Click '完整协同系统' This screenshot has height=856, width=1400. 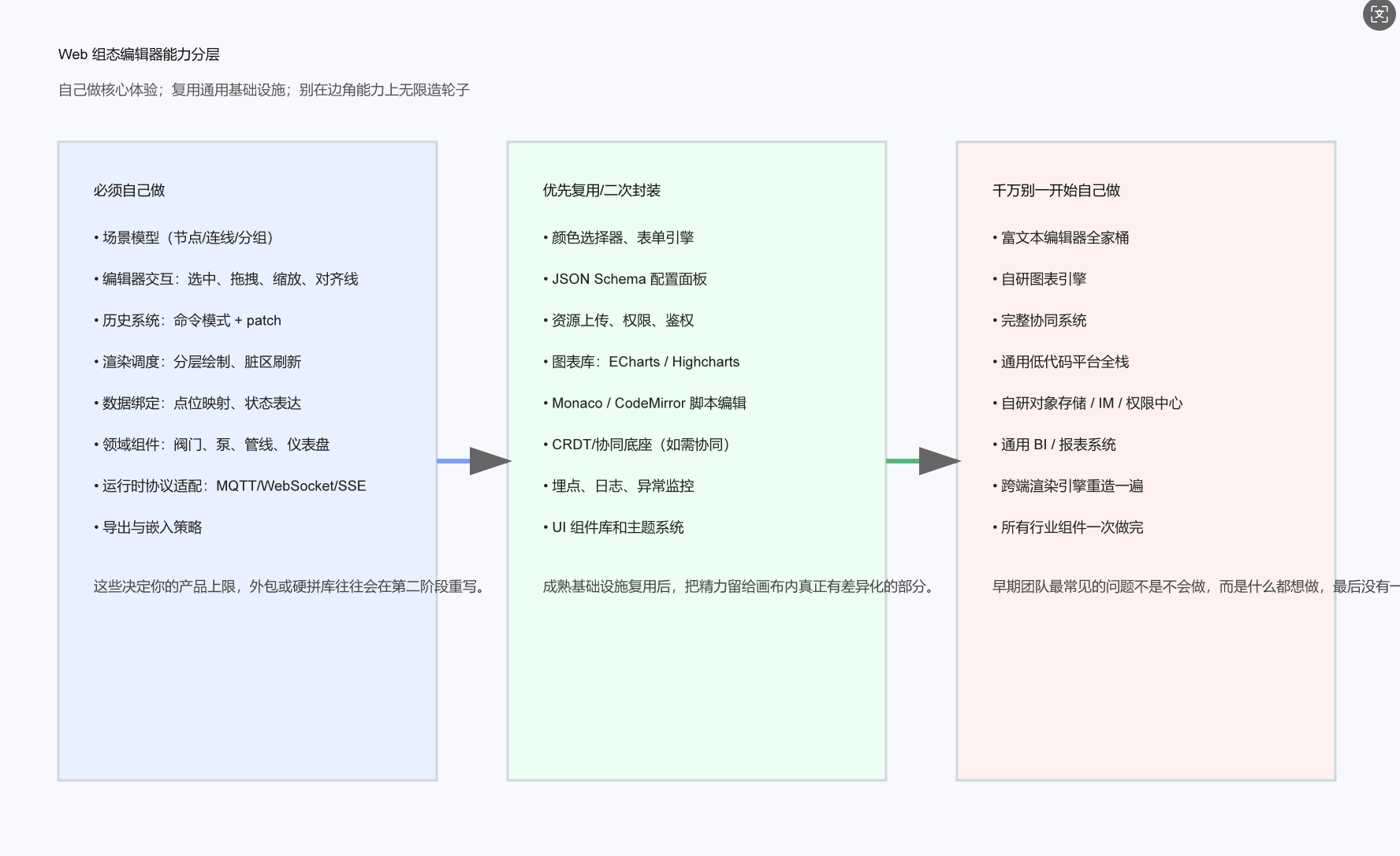(1040, 320)
